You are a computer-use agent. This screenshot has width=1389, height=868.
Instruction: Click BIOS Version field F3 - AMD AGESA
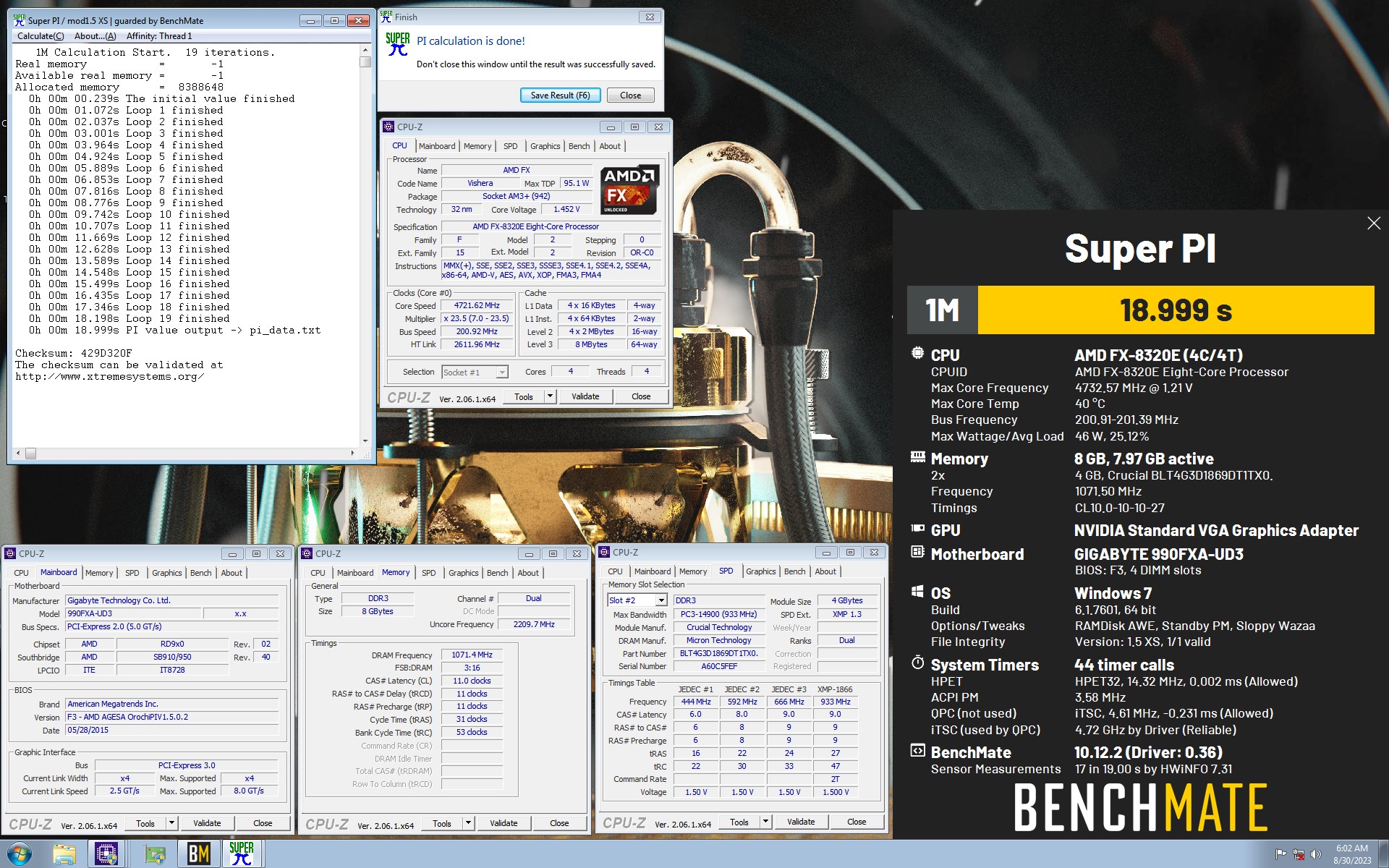(172, 717)
